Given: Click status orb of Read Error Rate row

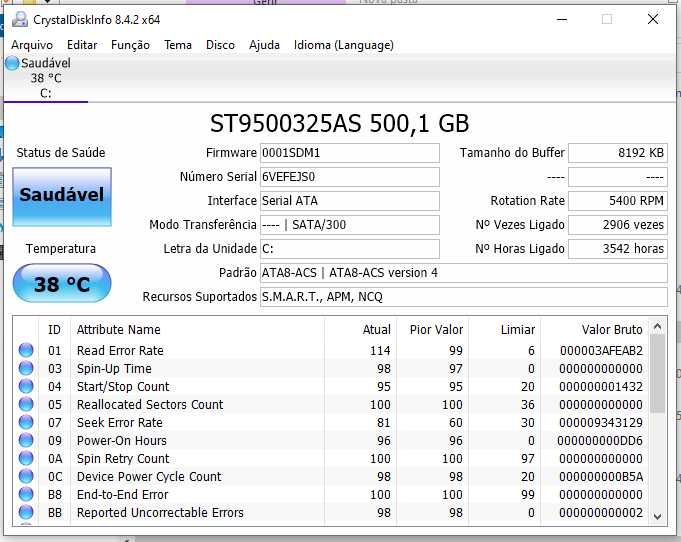Looking at the screenshot, I should point(26,350).
